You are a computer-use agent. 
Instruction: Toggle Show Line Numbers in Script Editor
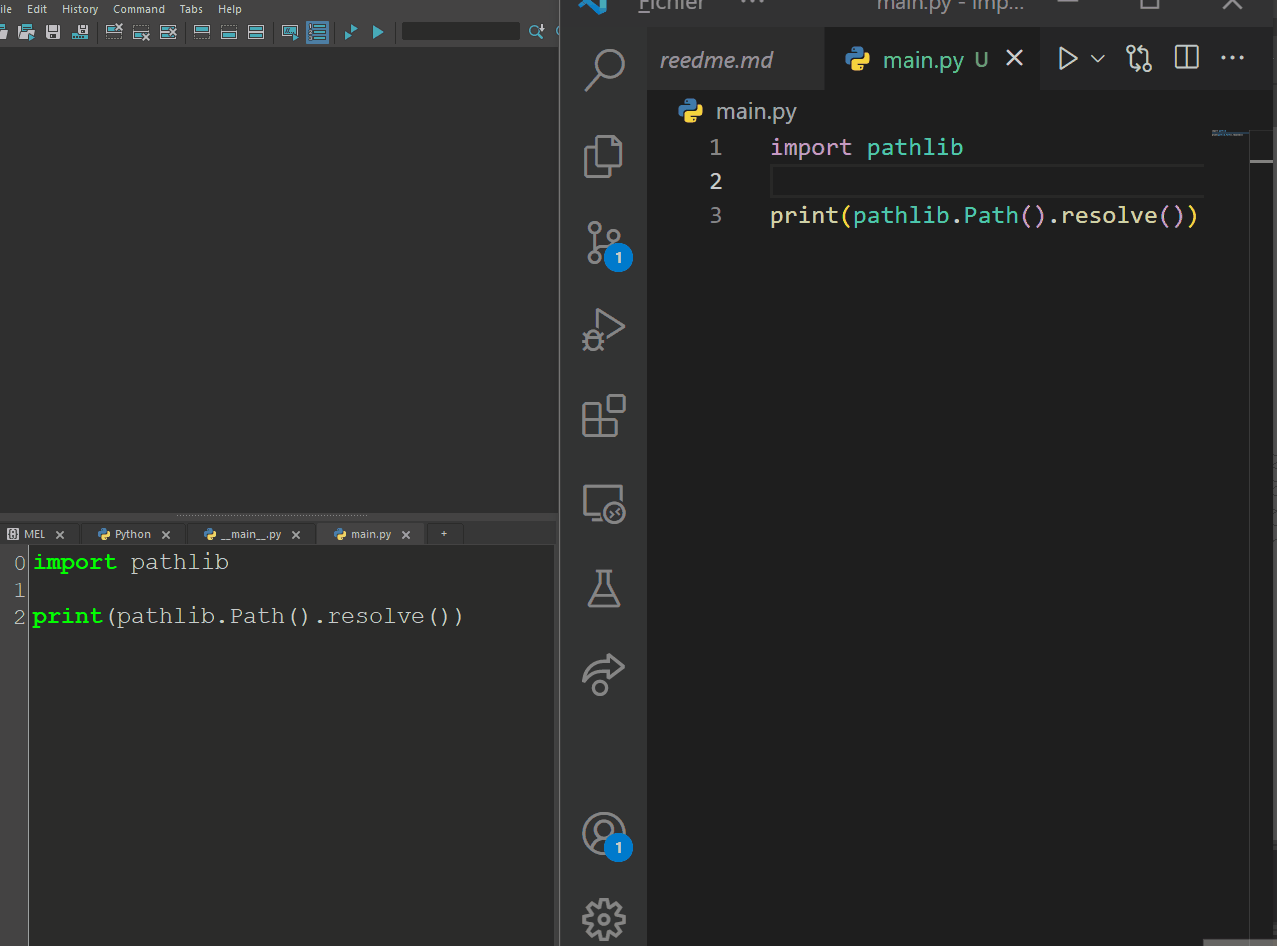tap(317, 32)
